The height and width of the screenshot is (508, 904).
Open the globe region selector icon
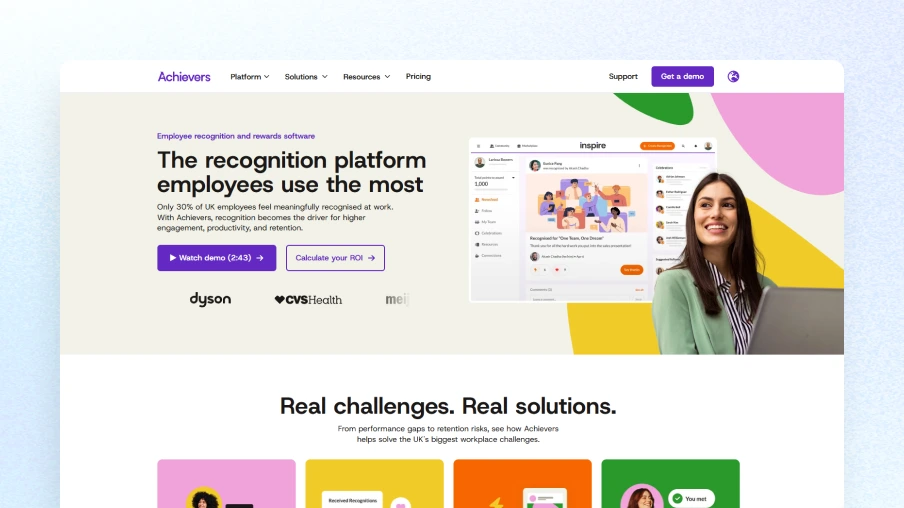pos(733,76)
